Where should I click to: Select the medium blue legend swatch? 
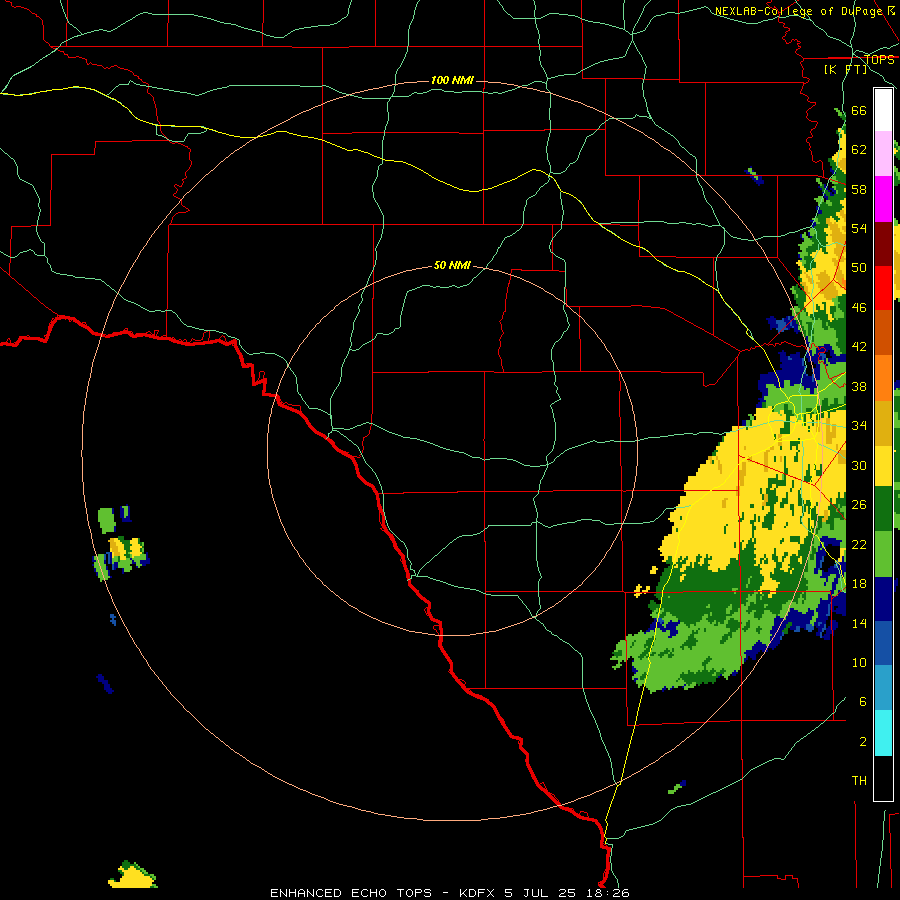point(883,643)
